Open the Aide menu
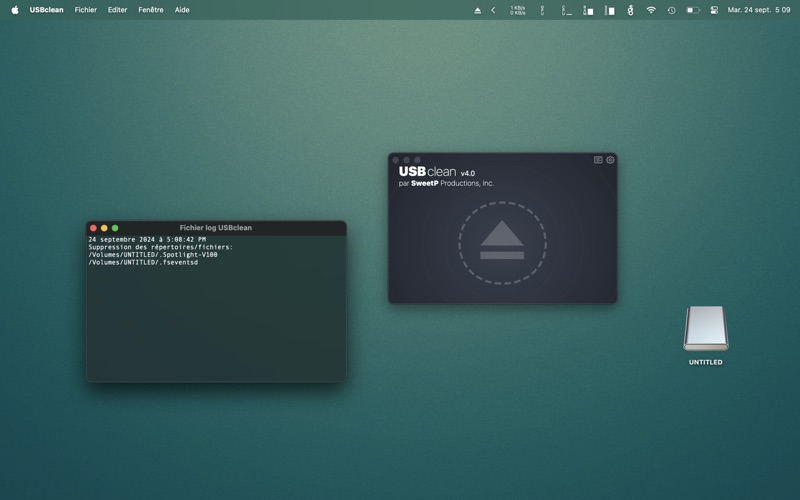 coord(182,10)
